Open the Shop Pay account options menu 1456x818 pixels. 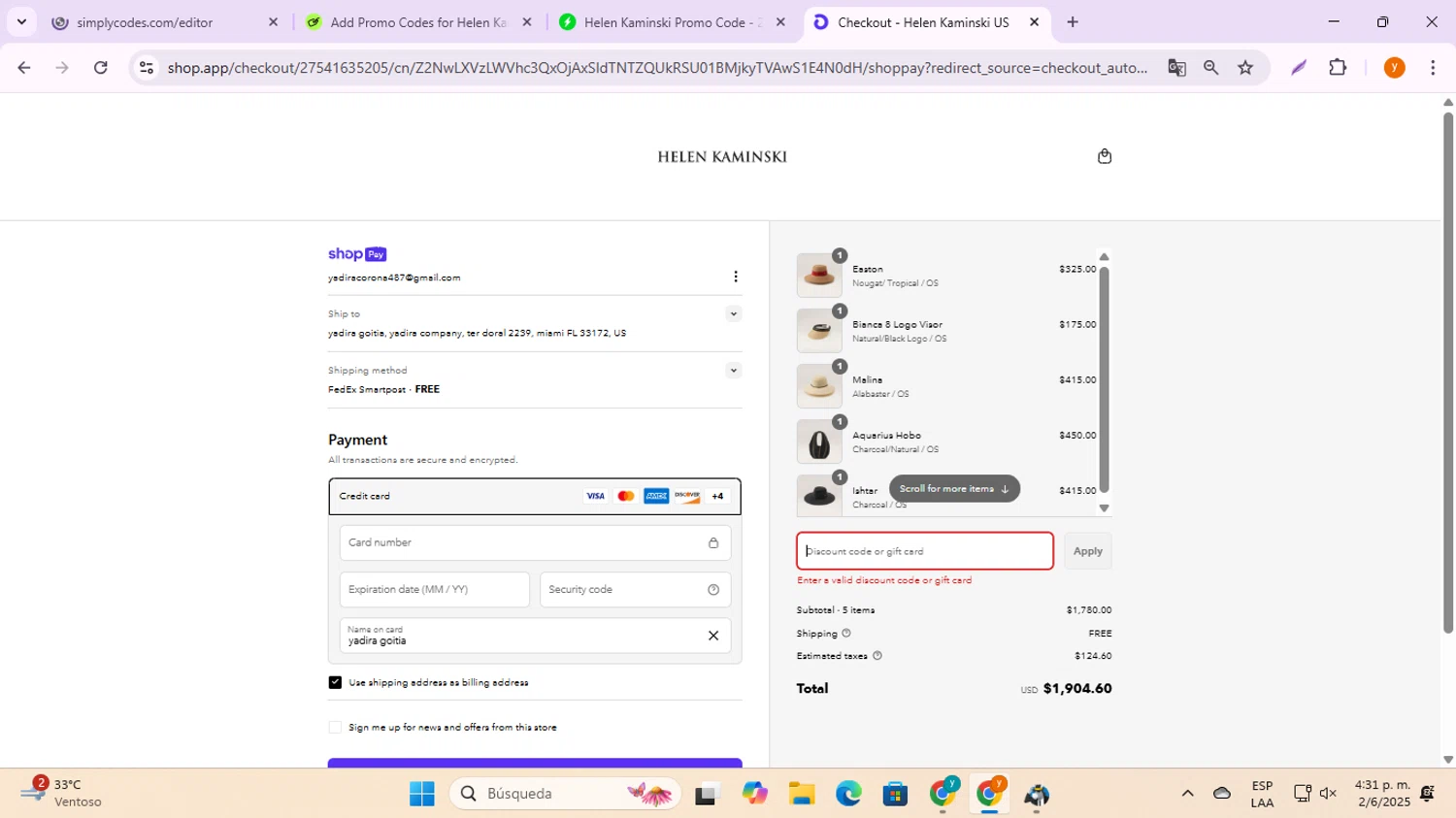736,277
